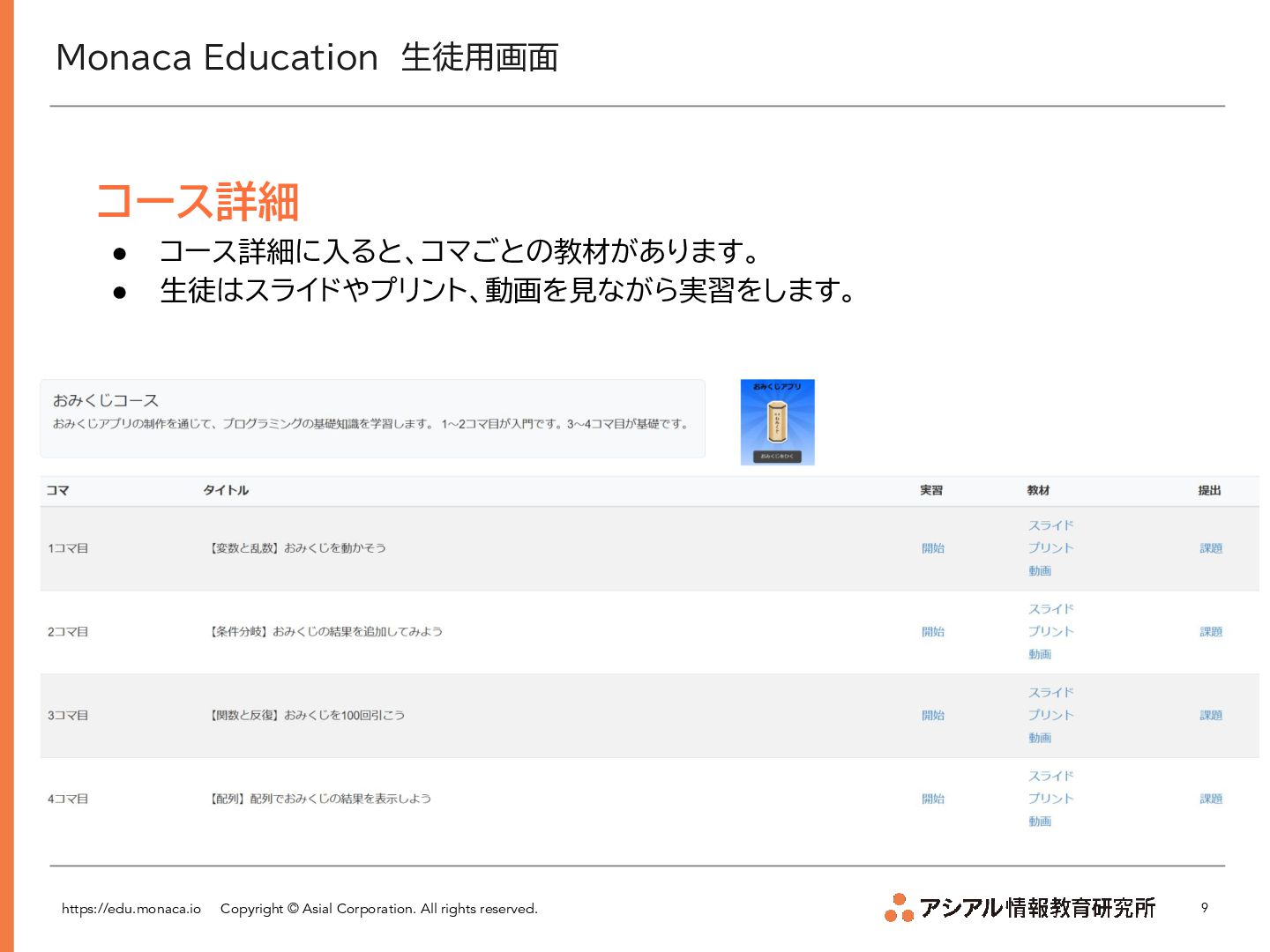
Task: Open プリント for 3コマ目
Action: tap(1050, 716)
